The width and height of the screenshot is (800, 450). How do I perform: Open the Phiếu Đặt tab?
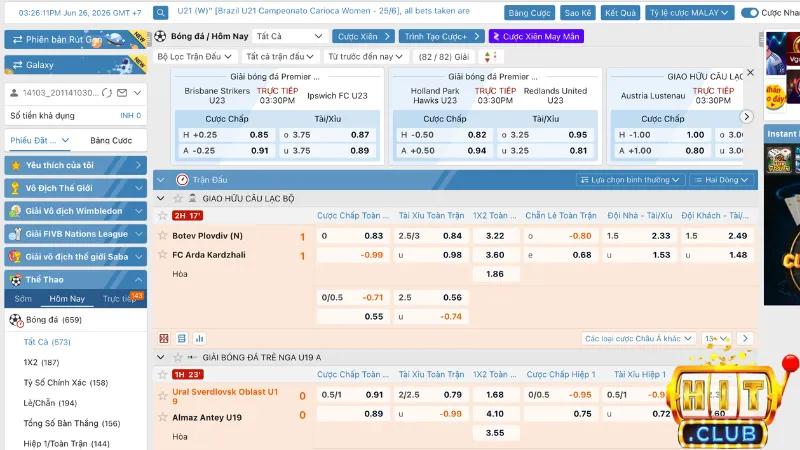(39, 140)
